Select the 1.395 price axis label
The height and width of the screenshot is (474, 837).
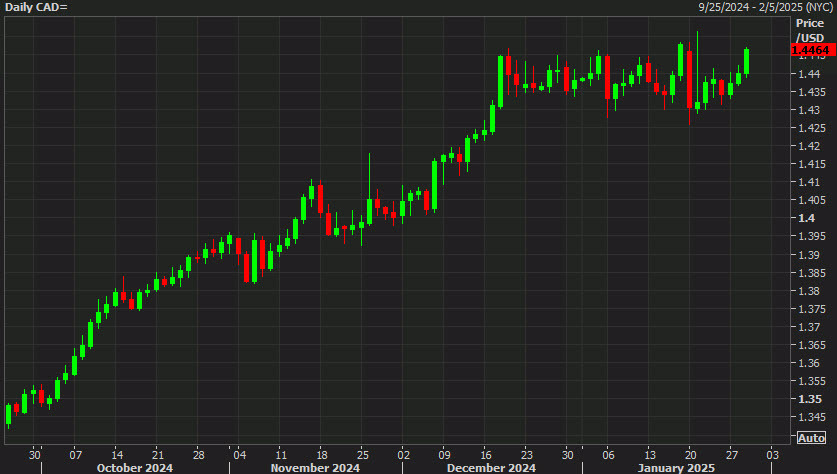click(811, 236)
